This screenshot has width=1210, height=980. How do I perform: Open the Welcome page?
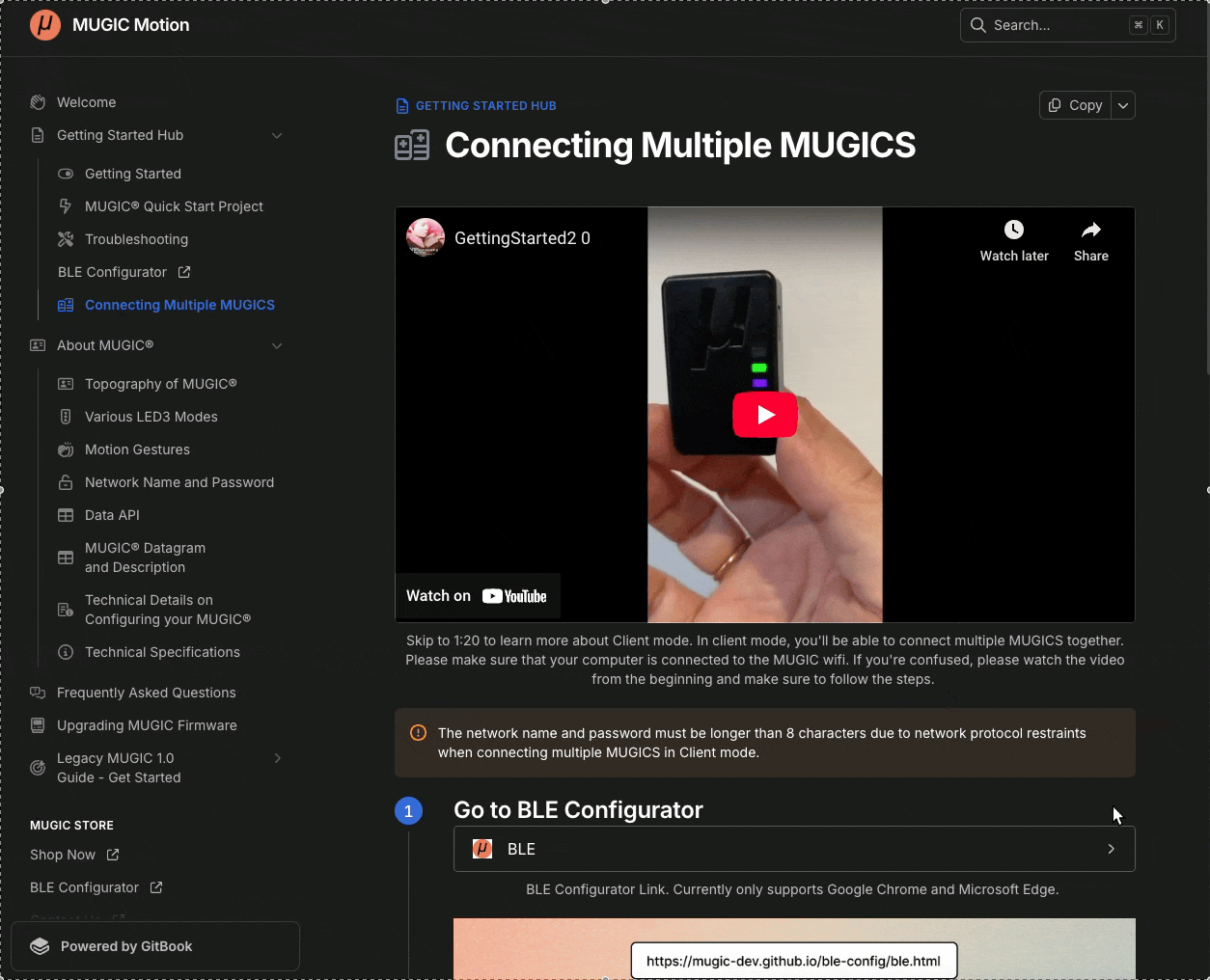(x=86, y=102)
